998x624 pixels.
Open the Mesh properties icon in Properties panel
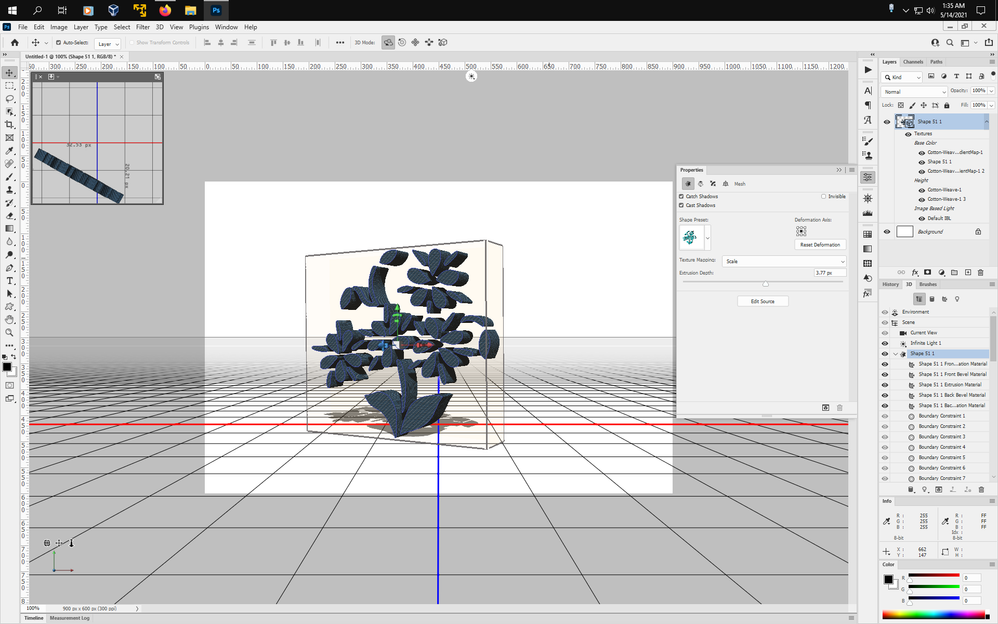click(x=689, y=184)
